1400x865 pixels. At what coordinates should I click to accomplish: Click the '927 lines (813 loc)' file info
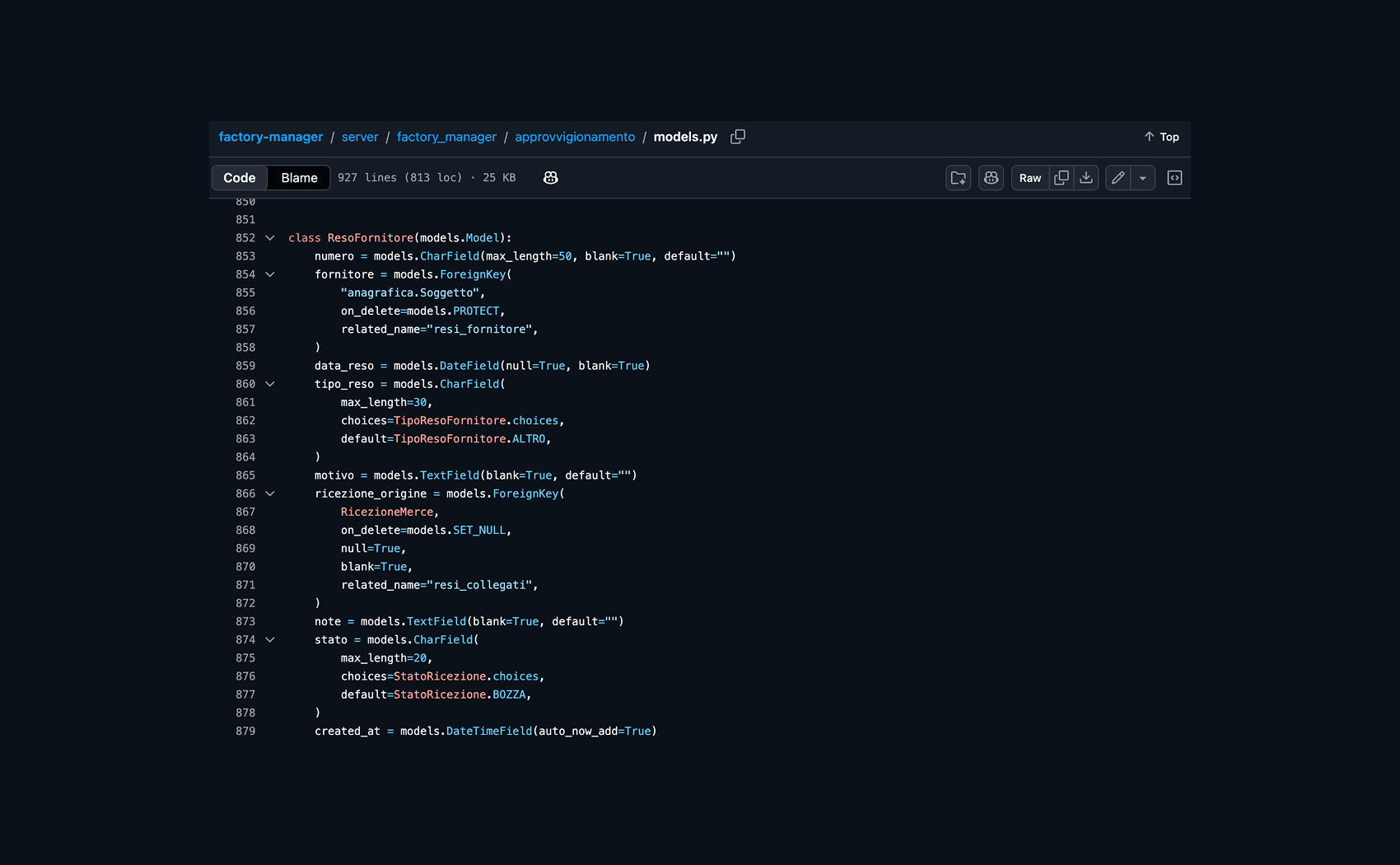400,178
